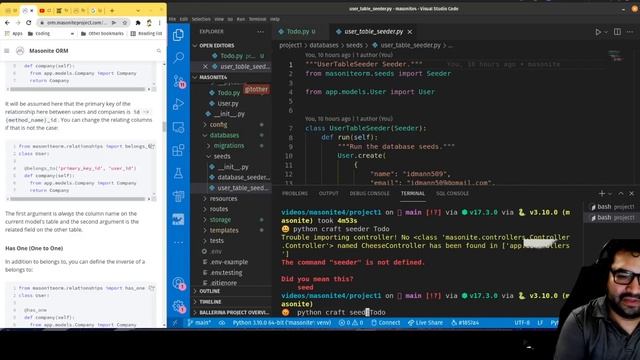The image size is (640, 360).
Task: Click the seeds breadcrumb segment
Action: click(x=354, y=45)
